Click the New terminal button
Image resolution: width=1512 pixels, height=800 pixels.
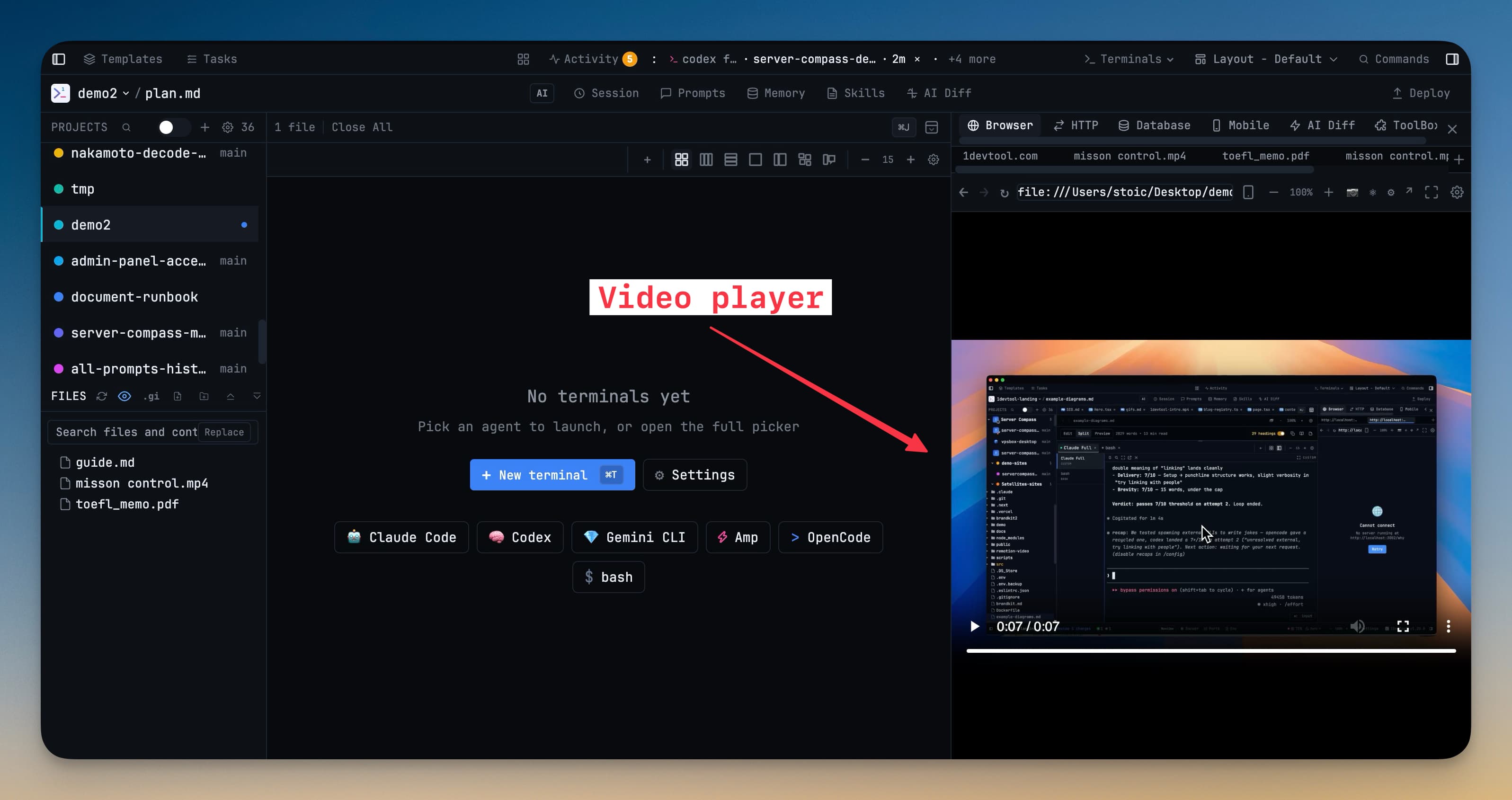(x=552, y=475)
